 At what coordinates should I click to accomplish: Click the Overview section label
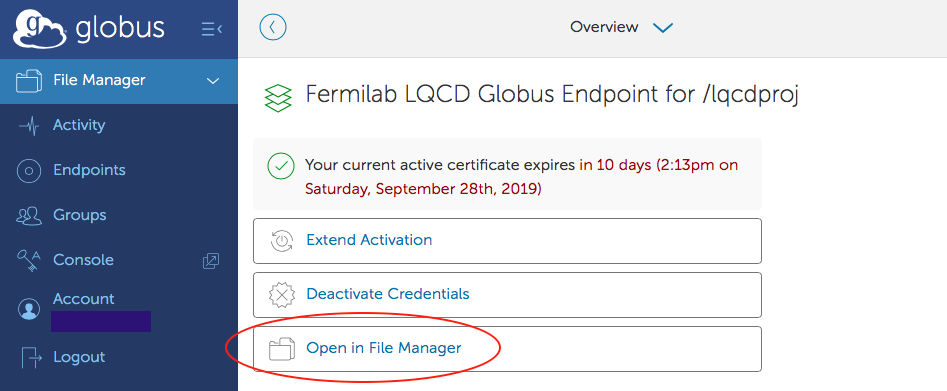click(604, 27)
